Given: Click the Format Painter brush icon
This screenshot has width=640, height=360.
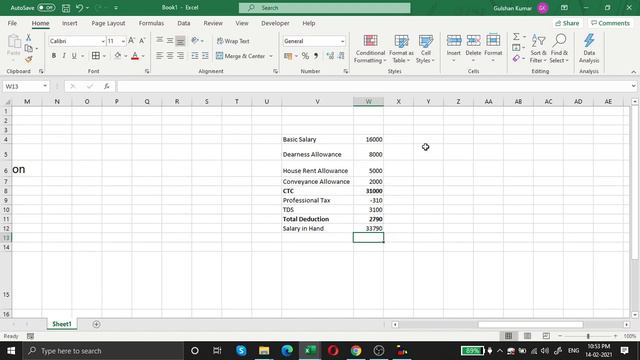Looking at the screenshot, I should (x=29, y=60).
